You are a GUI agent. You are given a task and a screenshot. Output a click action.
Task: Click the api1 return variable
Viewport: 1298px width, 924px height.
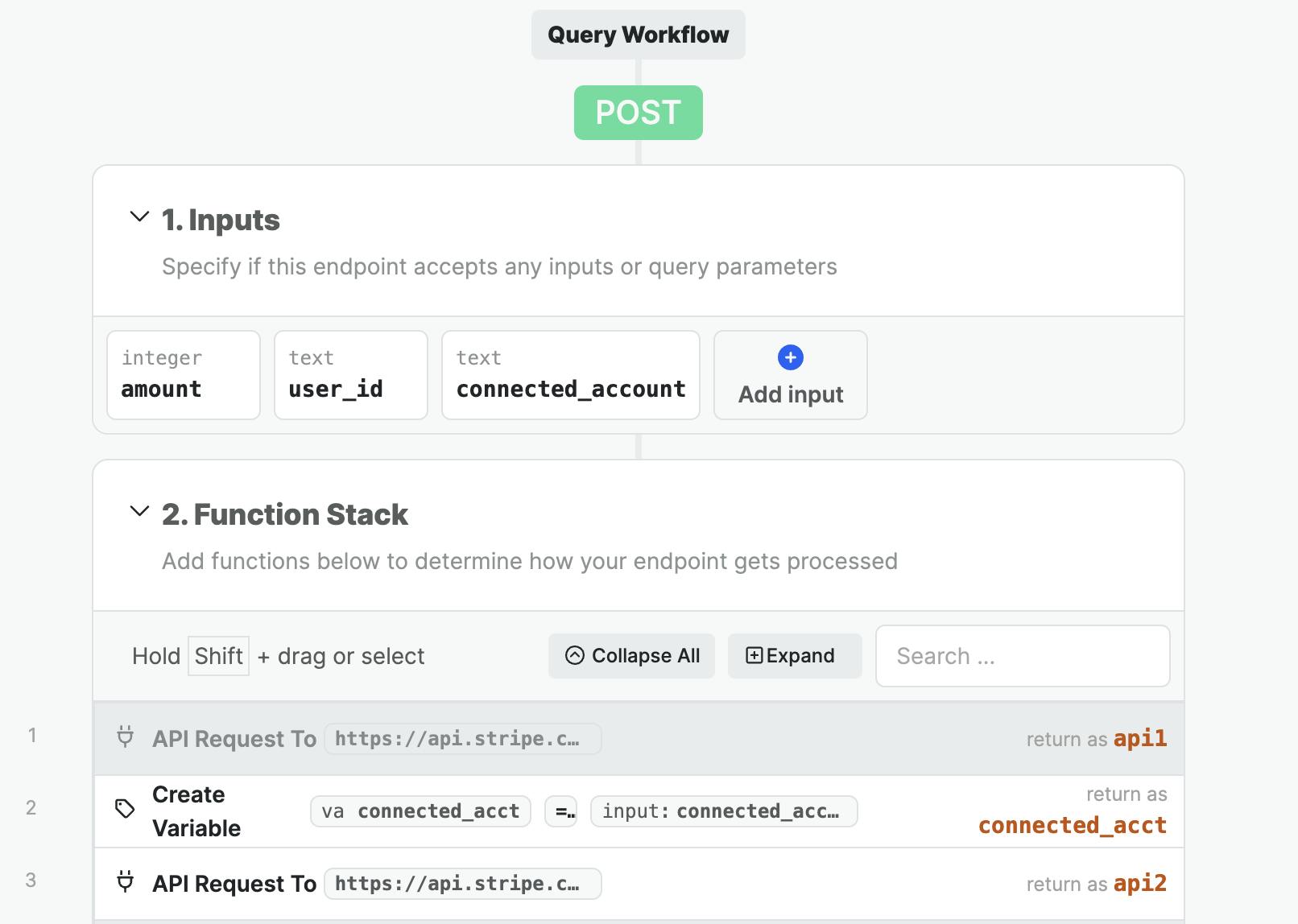click(1139, 739)
